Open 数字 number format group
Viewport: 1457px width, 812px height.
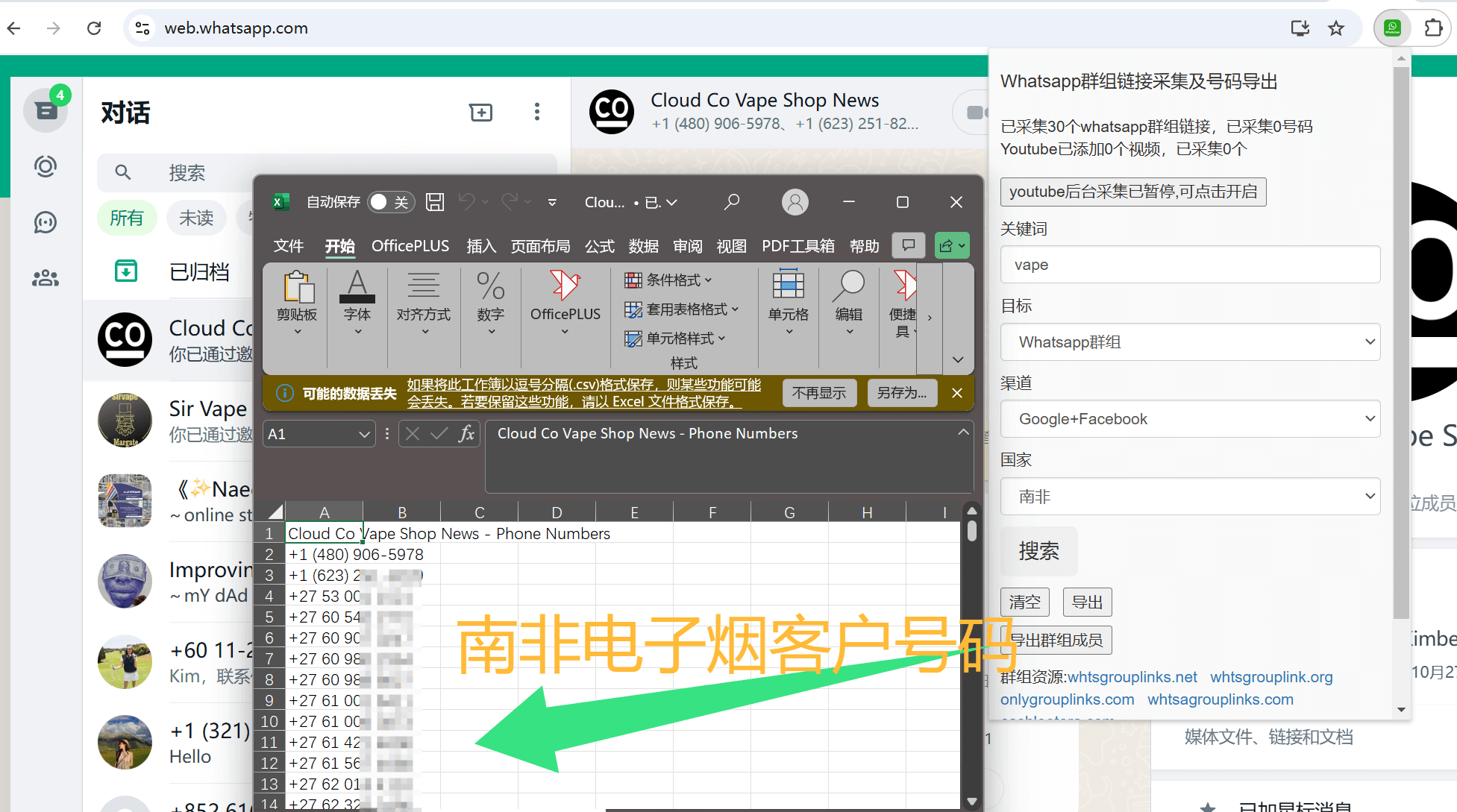491,304
